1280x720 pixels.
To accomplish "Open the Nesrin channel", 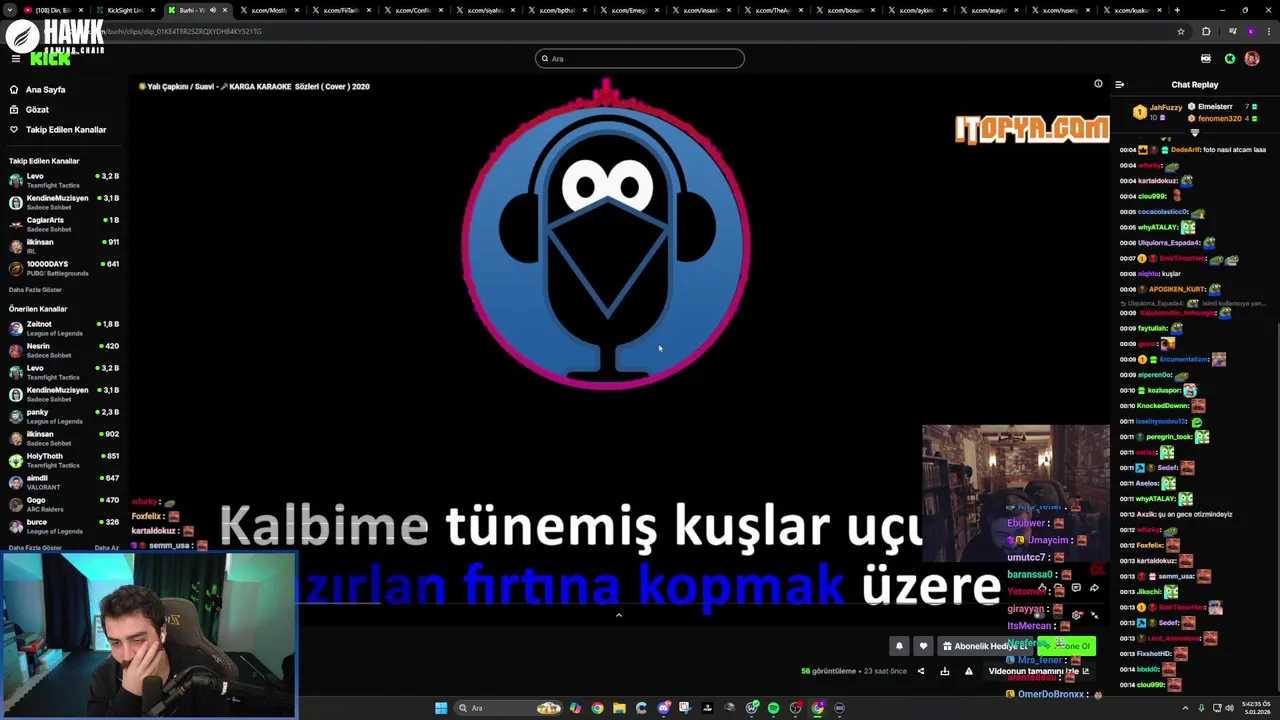I will click(x=63, y=350).
